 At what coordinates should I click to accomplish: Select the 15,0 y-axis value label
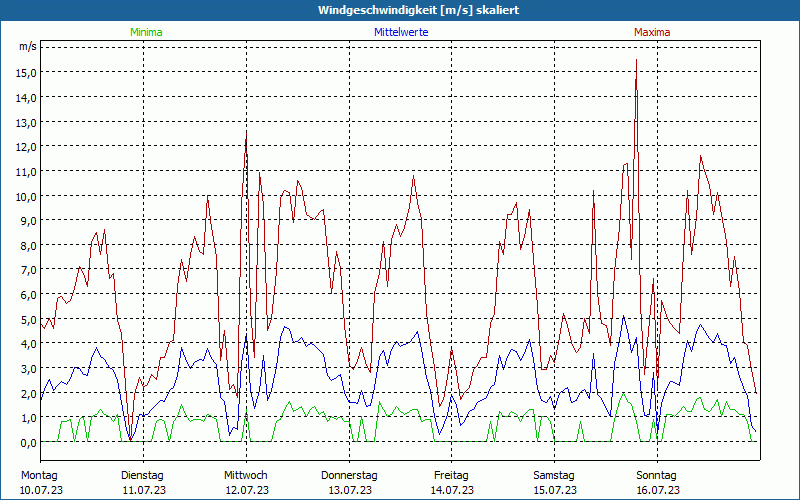[x=26, y=72]
